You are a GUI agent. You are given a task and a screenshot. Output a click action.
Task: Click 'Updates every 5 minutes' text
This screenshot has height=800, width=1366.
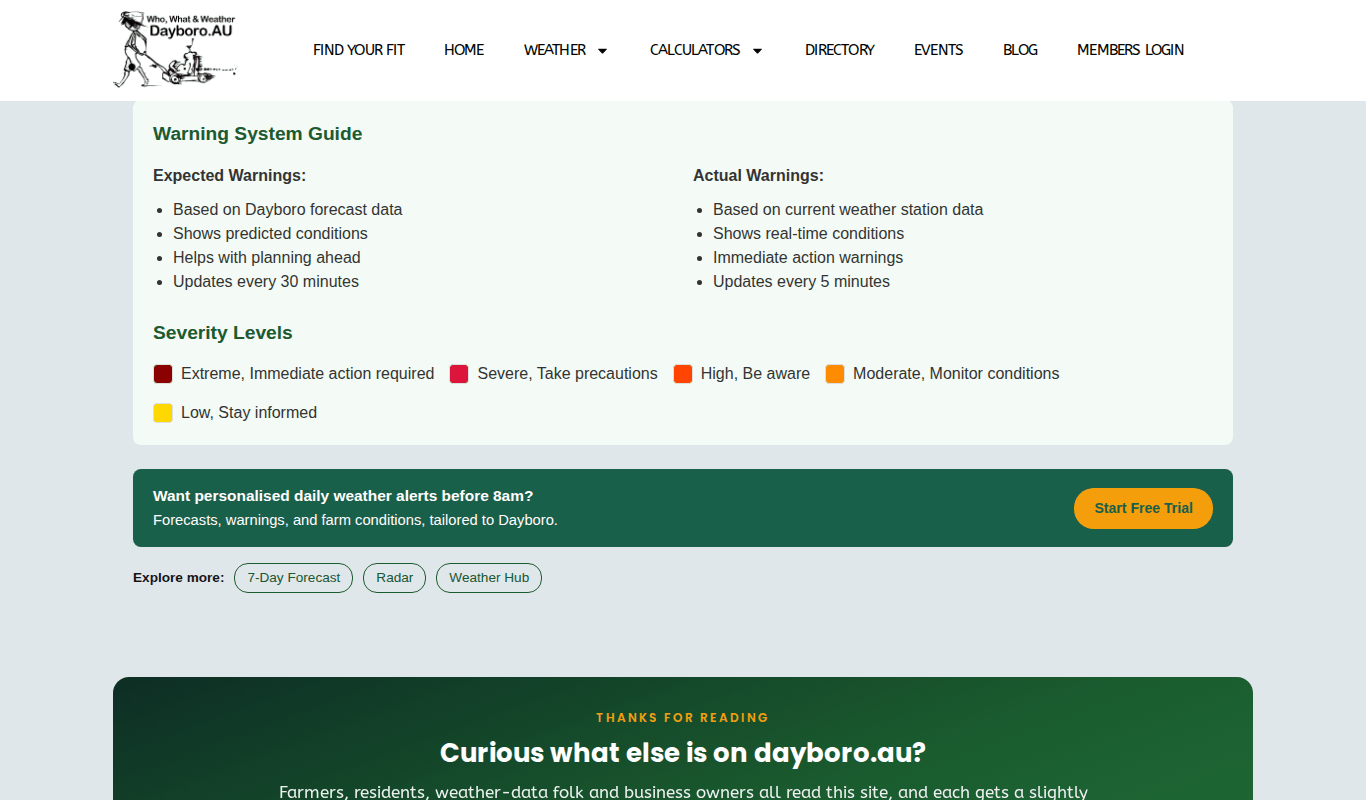coord(801,282)
